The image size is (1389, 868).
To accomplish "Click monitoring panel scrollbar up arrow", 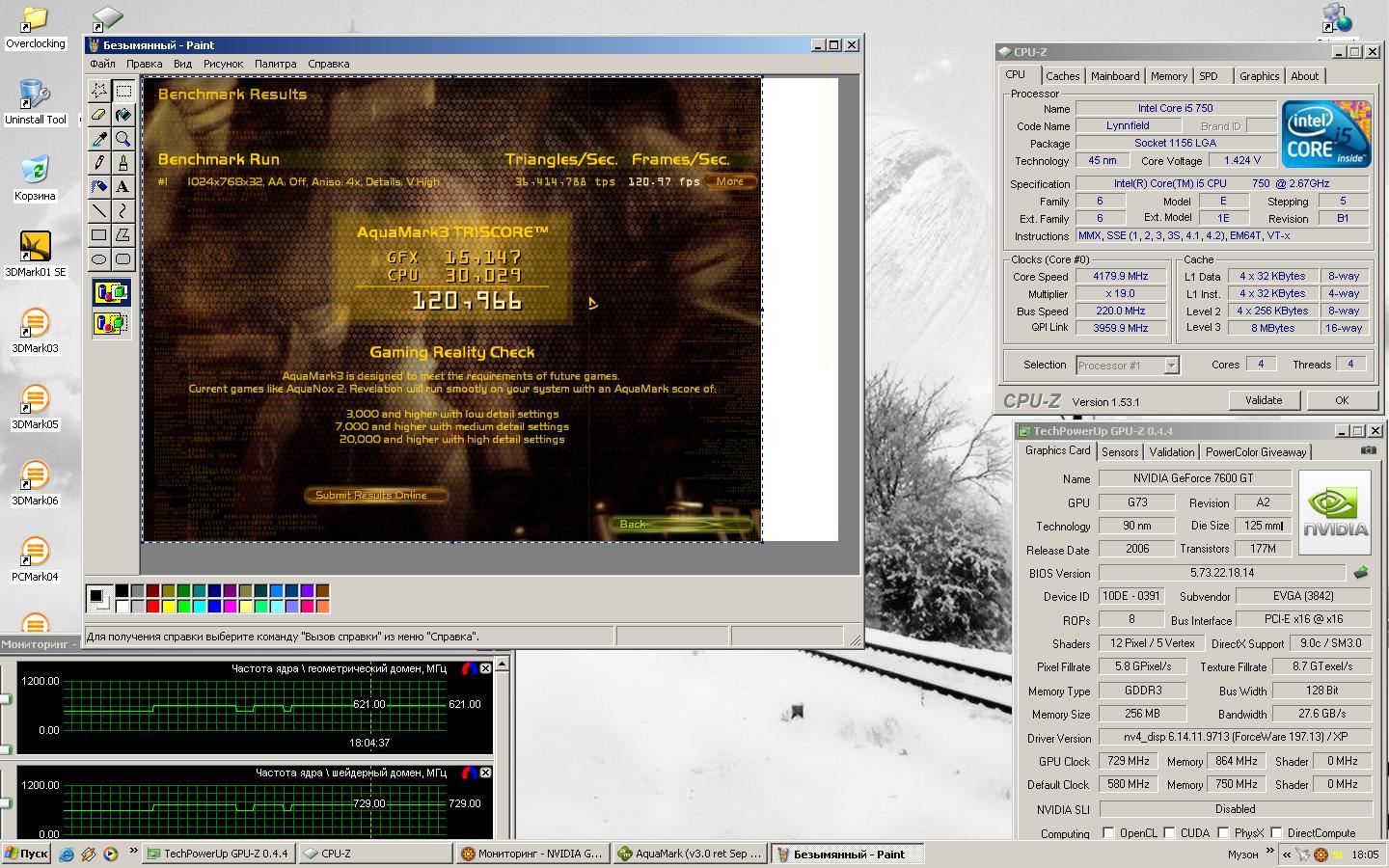I will point(502,664).
